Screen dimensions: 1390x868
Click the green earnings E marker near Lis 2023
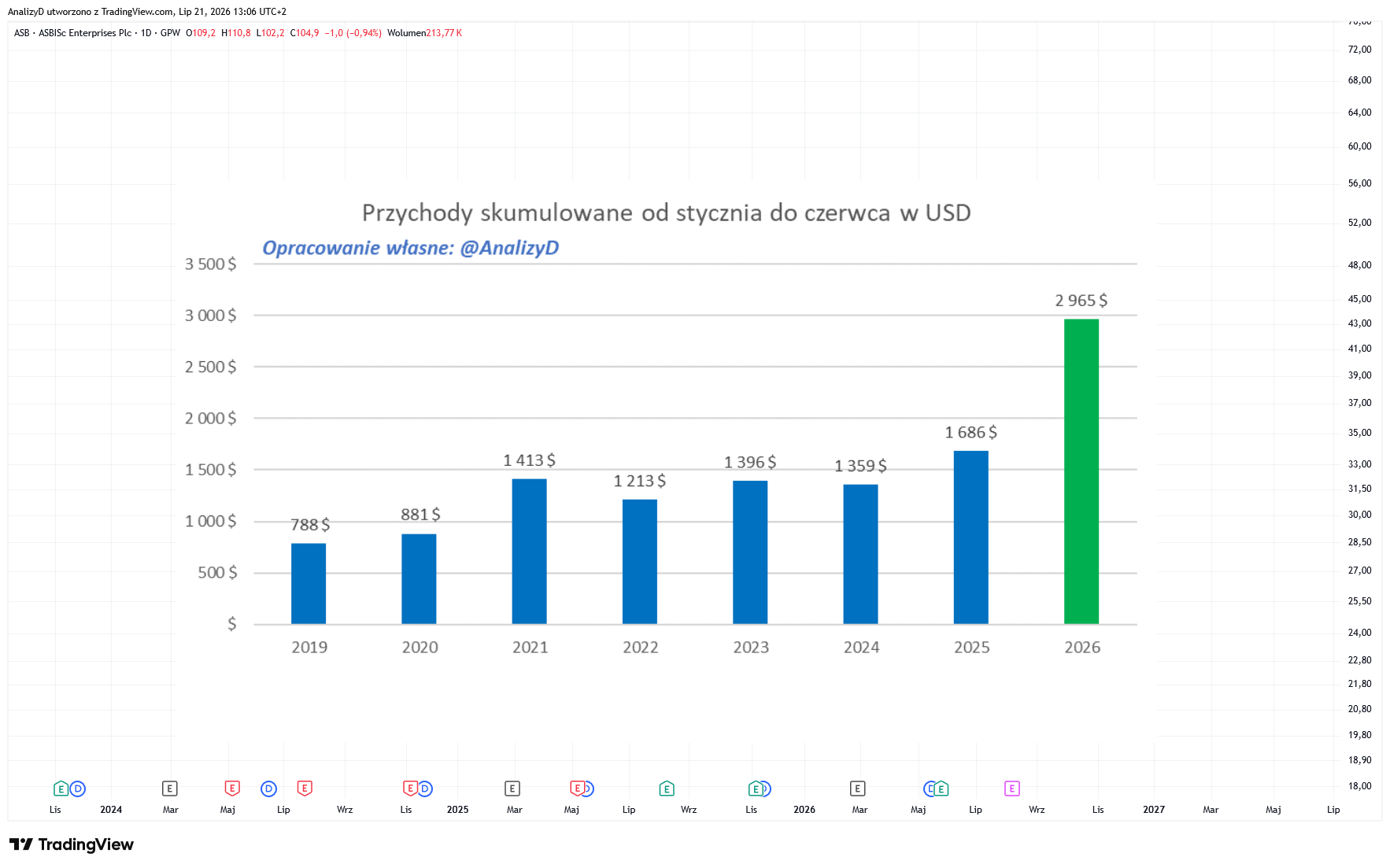pyautogui.click(x=61, y=789)
